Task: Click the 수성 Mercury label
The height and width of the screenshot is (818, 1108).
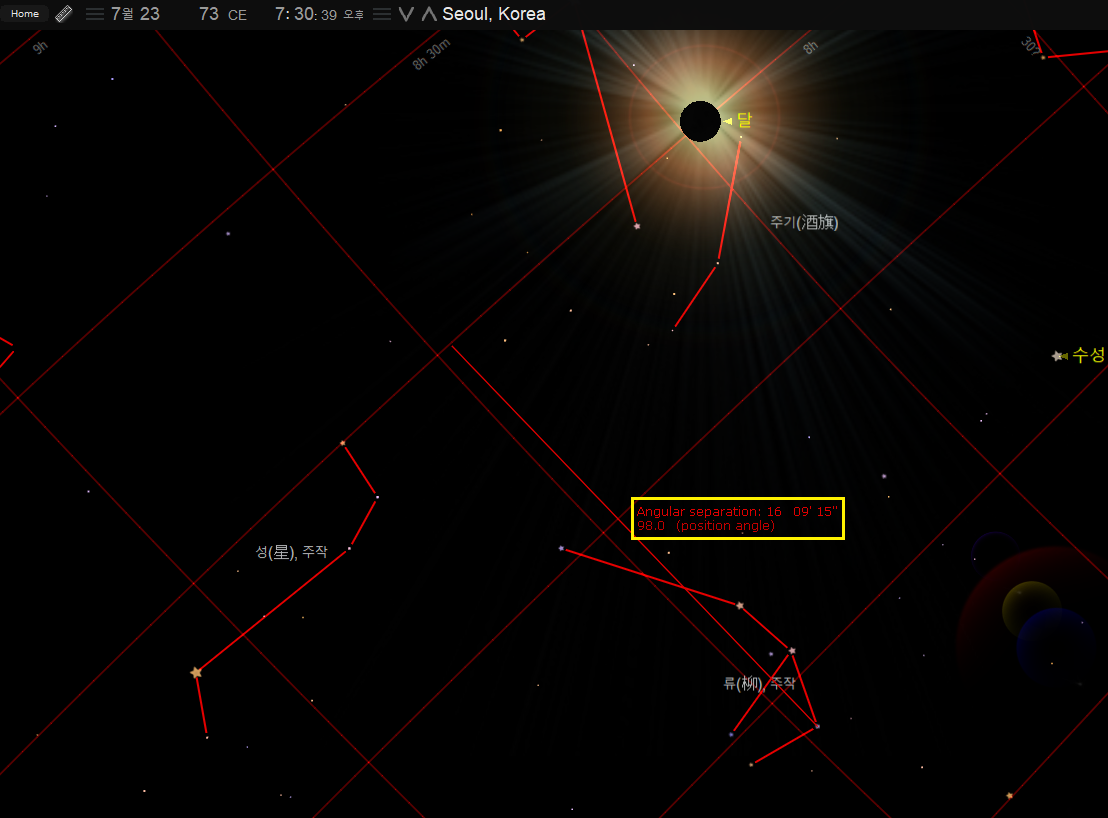Action: pos(1088,355)
